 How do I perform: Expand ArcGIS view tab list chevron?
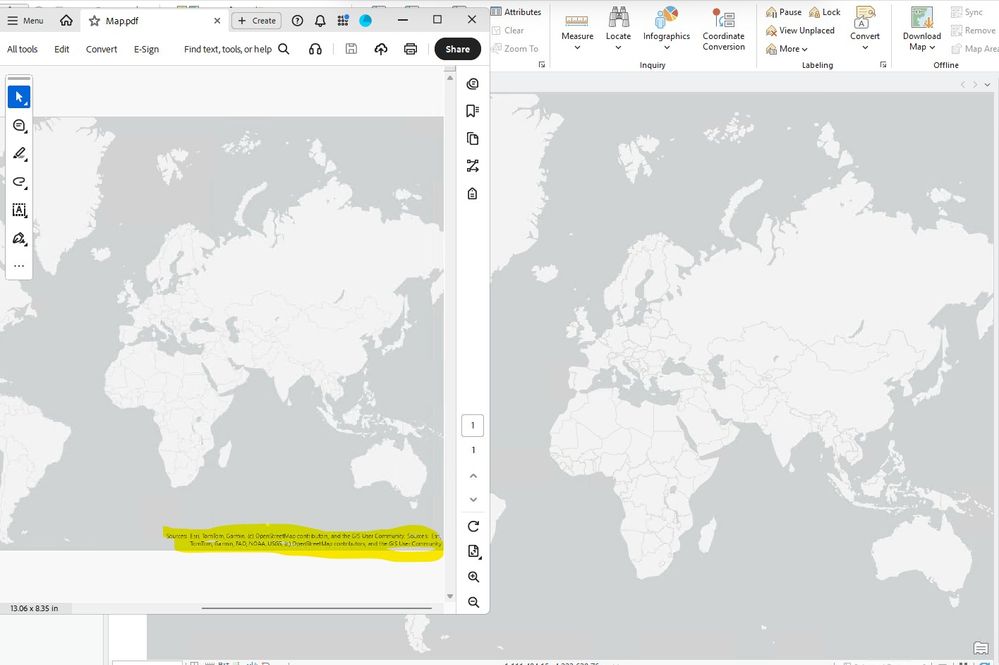click(x=988, y=85)
